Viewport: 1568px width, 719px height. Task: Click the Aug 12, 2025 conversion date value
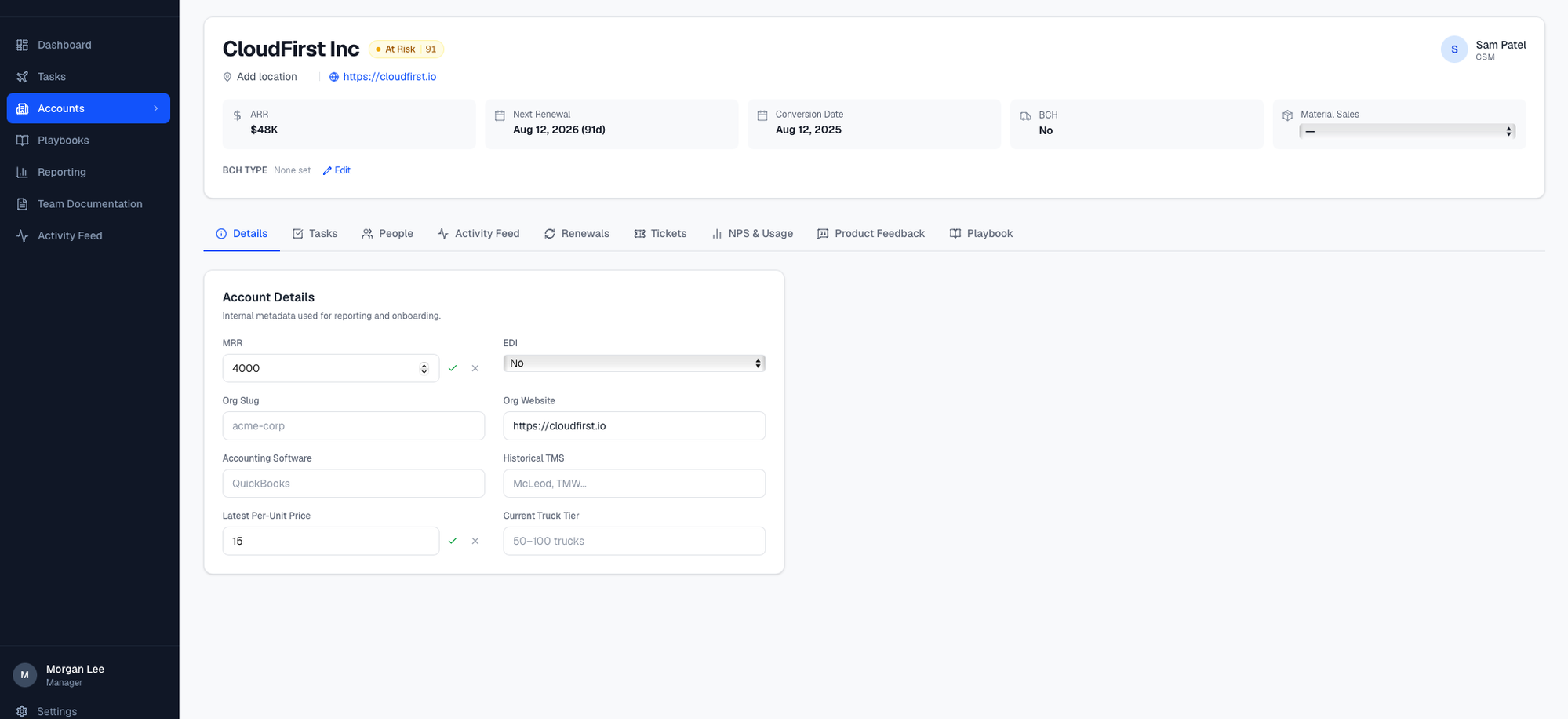pos(809,130)
